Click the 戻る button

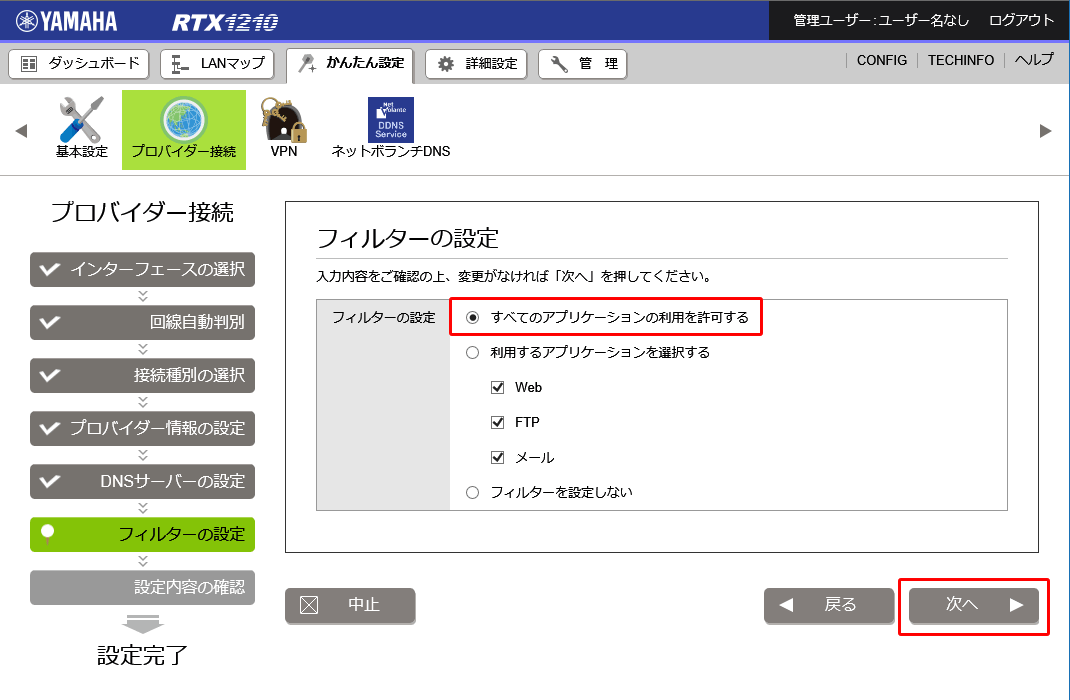[x=828, y=605]
